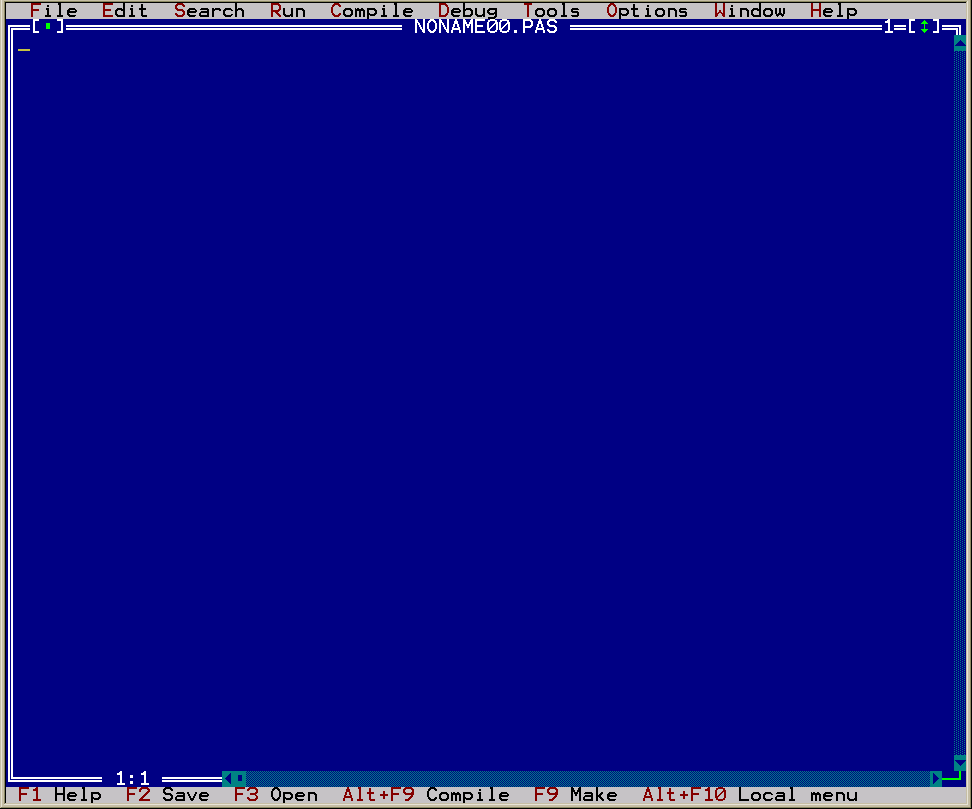
Task: Click the vertical scrollbar down arrow
Action: click(x=960, y=763)
